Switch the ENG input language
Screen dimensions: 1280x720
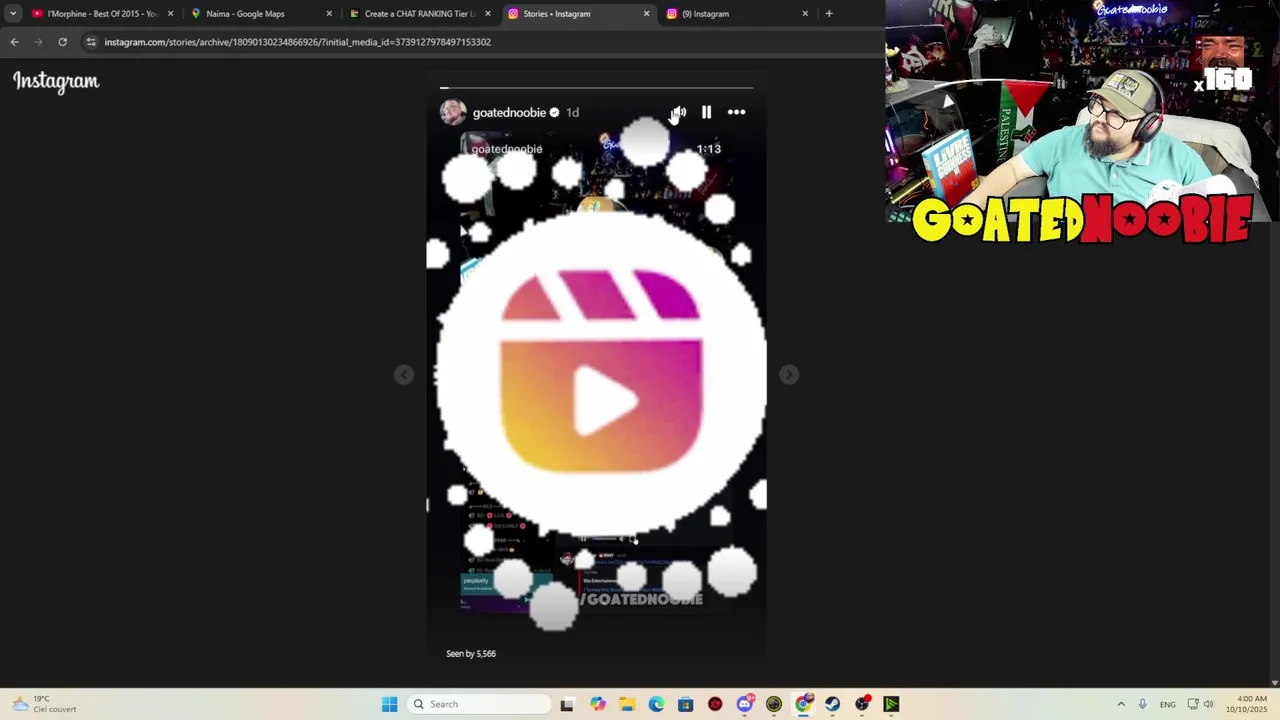point(1168,704)
